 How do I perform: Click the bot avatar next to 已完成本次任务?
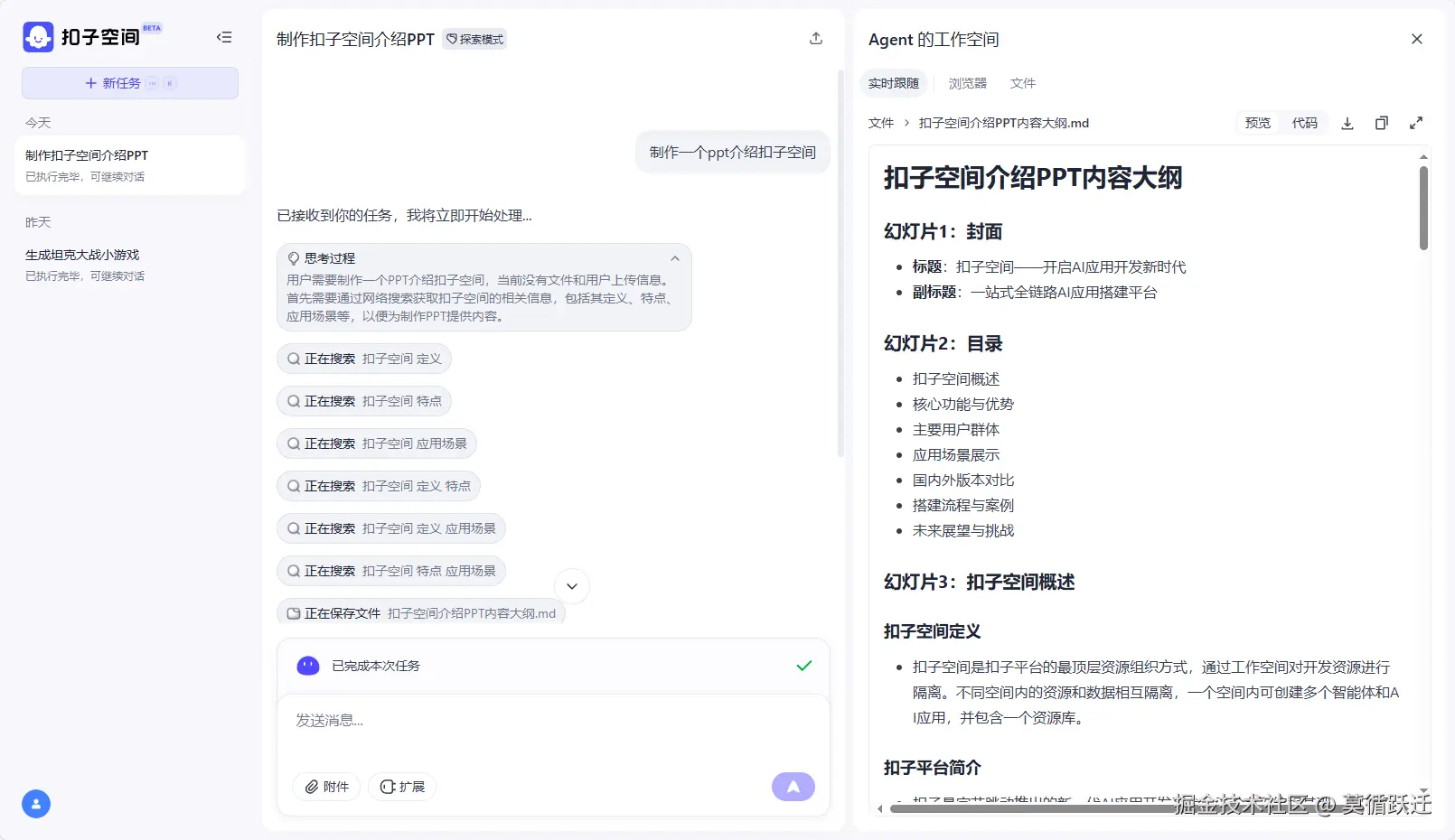pos(308,666)
